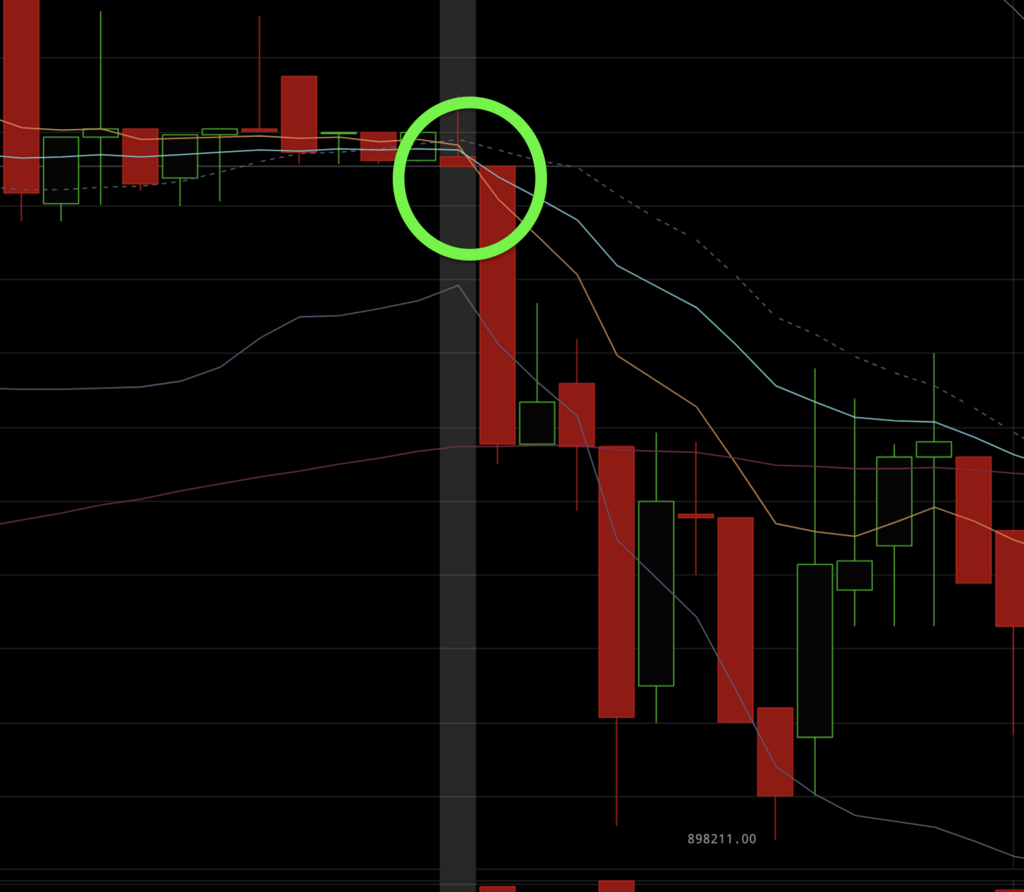The width and height of the screenshot is (1024, 892).
Task: Select the rightmost full red candle body
Action: tap(974, 520)
